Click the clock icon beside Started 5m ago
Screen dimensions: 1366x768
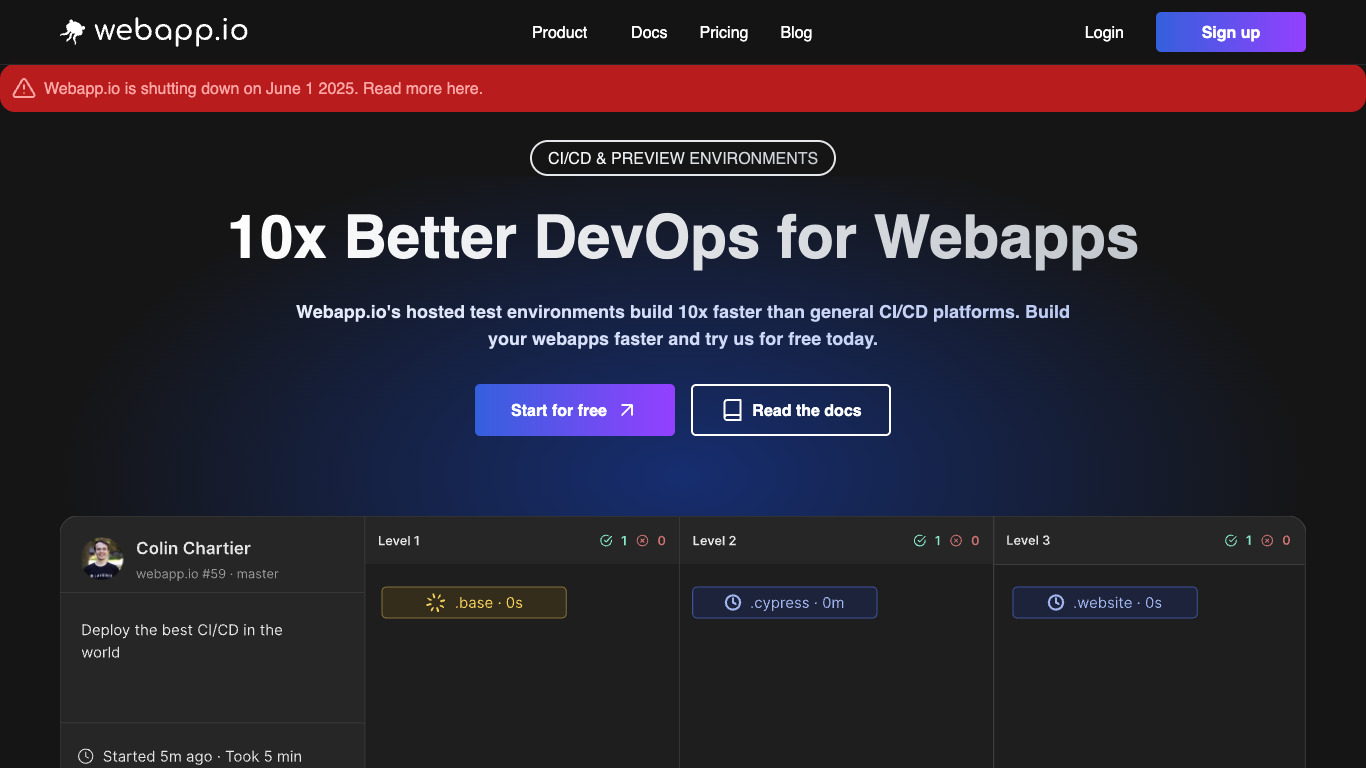(86, 756)
